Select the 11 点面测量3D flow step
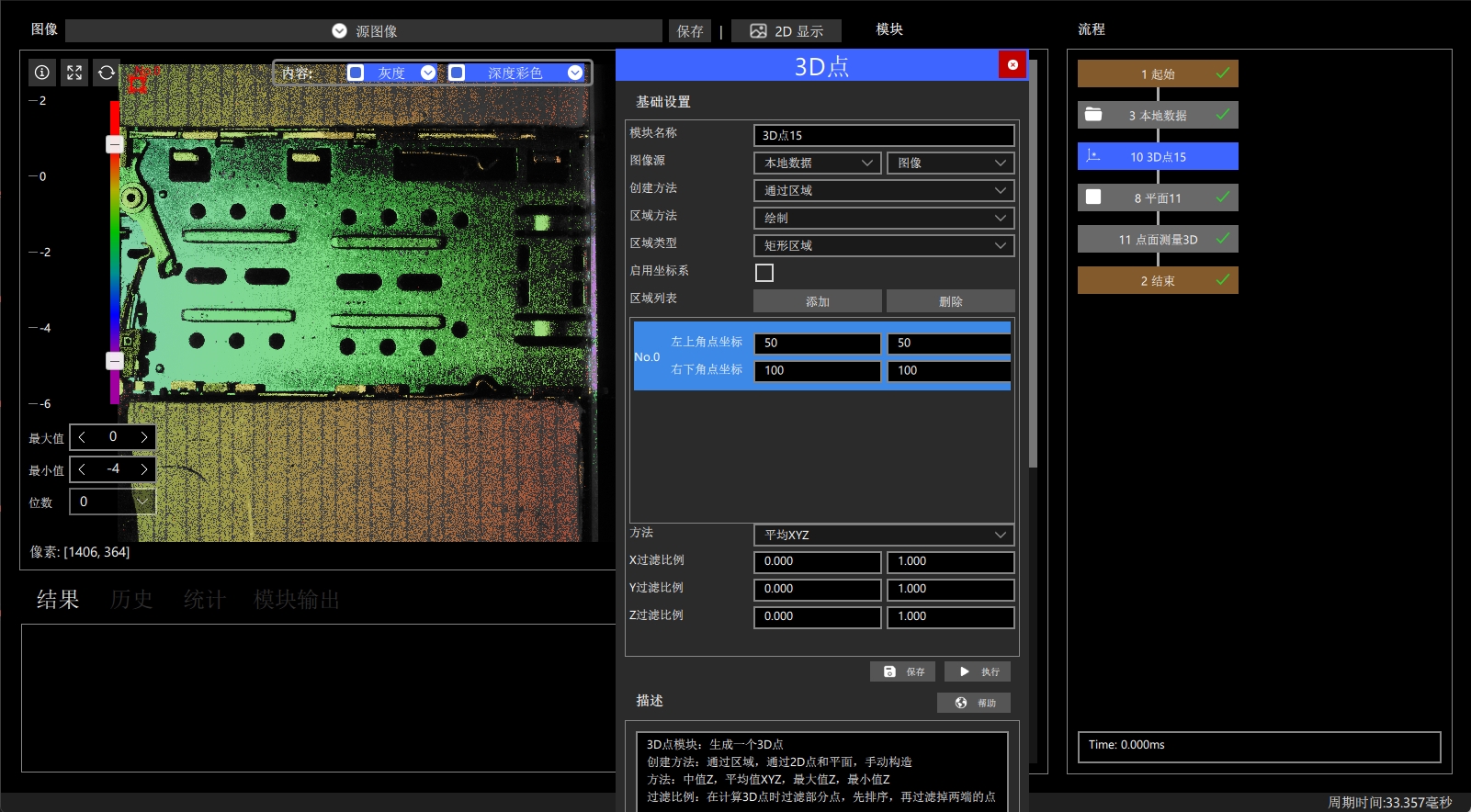 click(x=1158, y=239)
